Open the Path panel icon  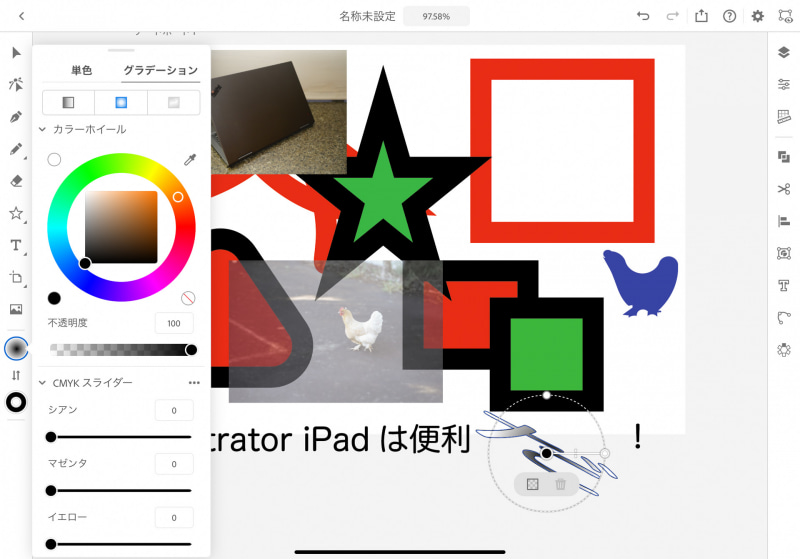pyautogui.click(x=784, y=317)
